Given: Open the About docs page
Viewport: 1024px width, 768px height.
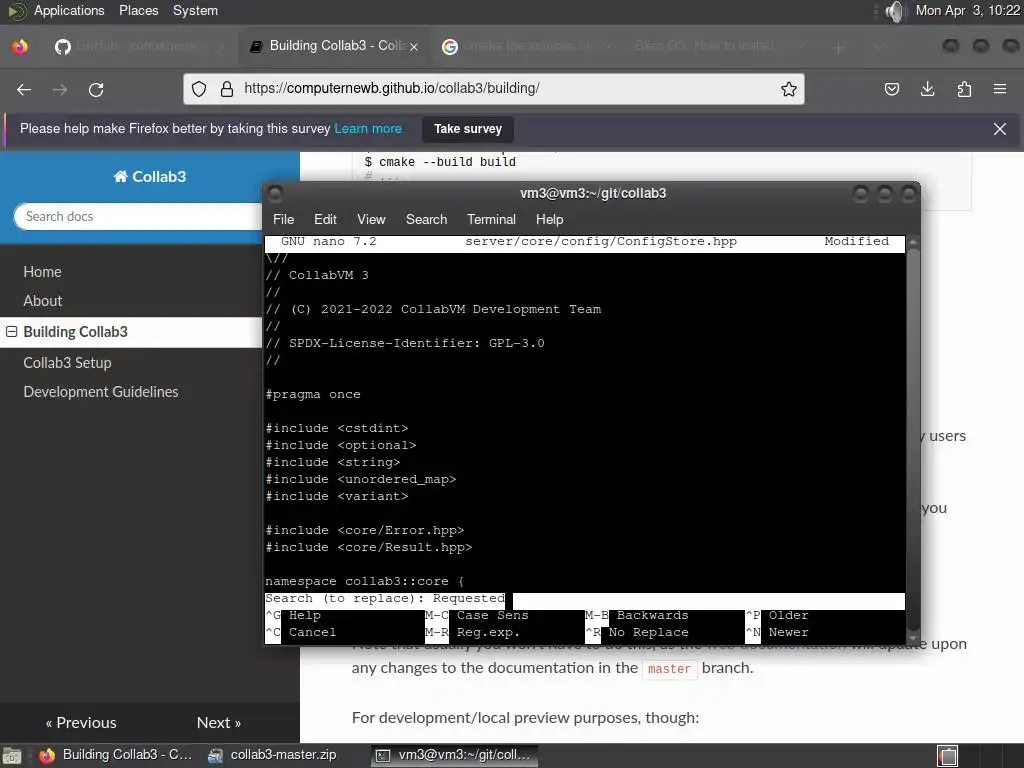Looking at the screenshot, I should pyautogui.click(x=43, y=301).
